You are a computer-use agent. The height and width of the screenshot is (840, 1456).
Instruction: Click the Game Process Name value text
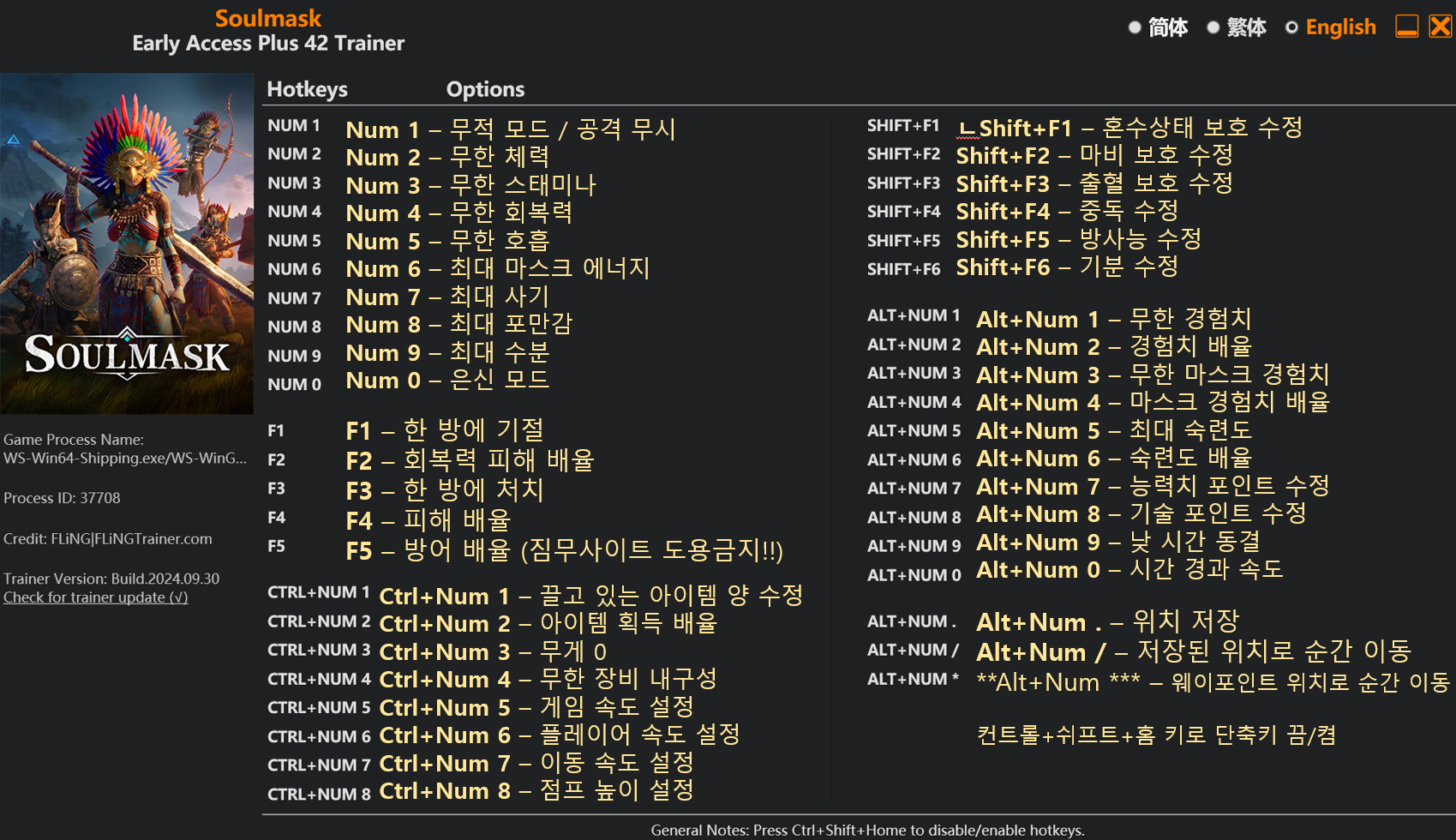tap(125, 459)
